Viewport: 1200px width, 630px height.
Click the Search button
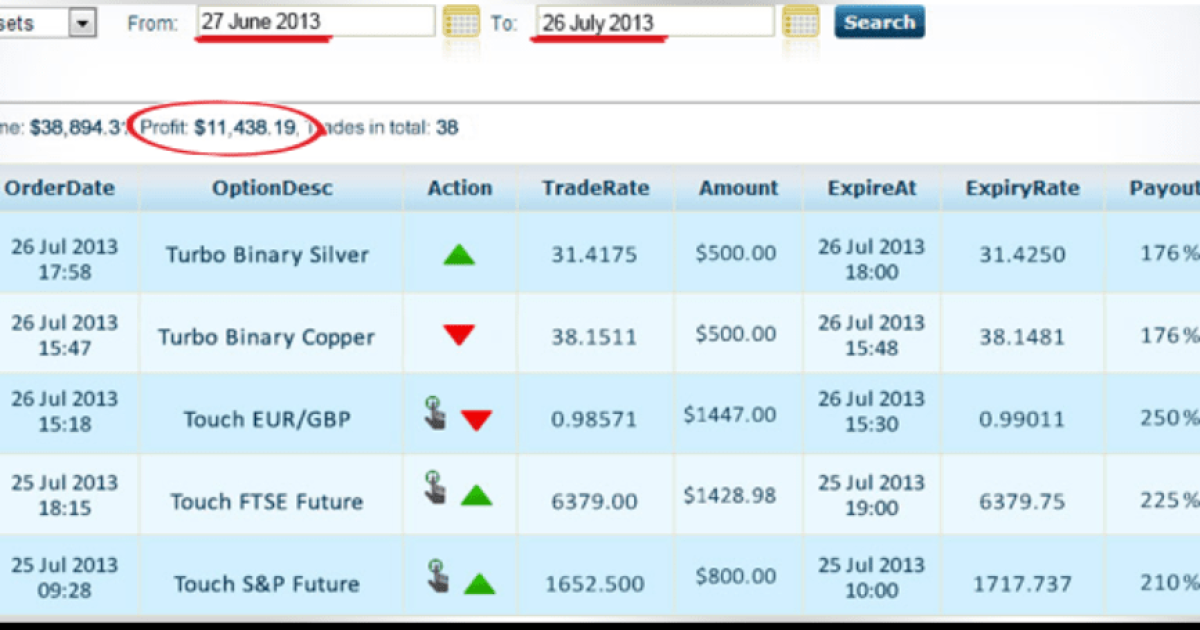(879, 22)
